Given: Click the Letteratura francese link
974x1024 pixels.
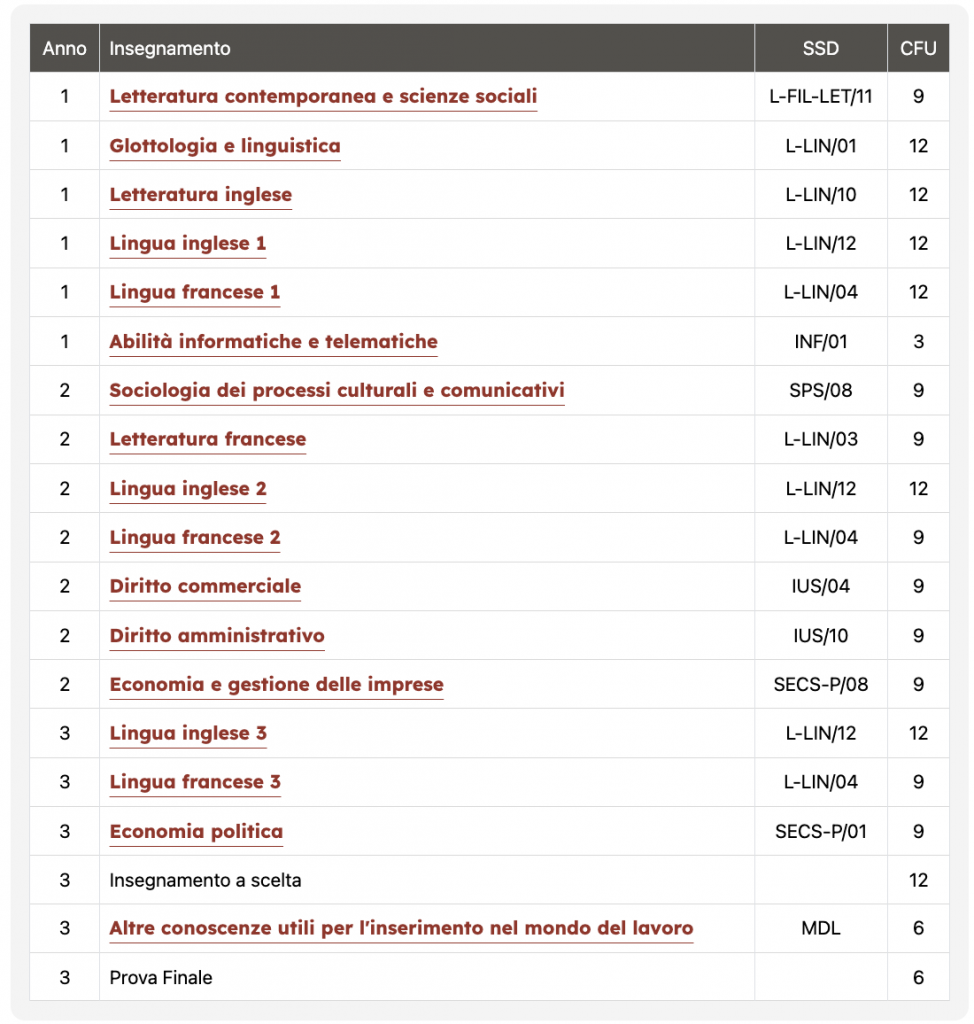Looking at the screenshot, I should click(207, 440).
